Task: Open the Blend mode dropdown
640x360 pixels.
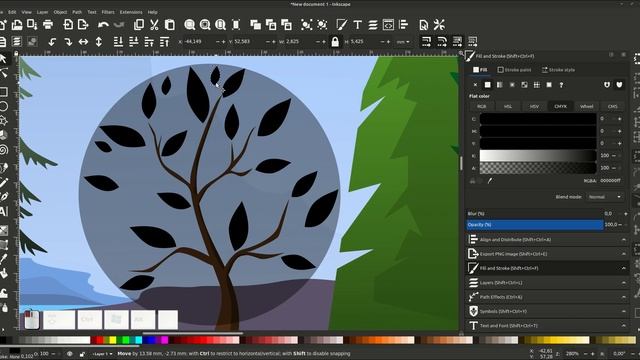Action: pyautogui.click(x=604, y=197)
